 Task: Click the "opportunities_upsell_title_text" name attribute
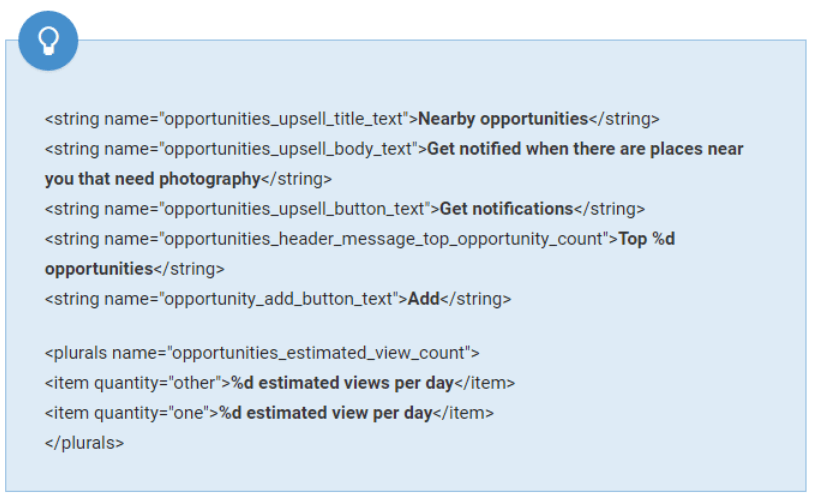click(285, 119)
